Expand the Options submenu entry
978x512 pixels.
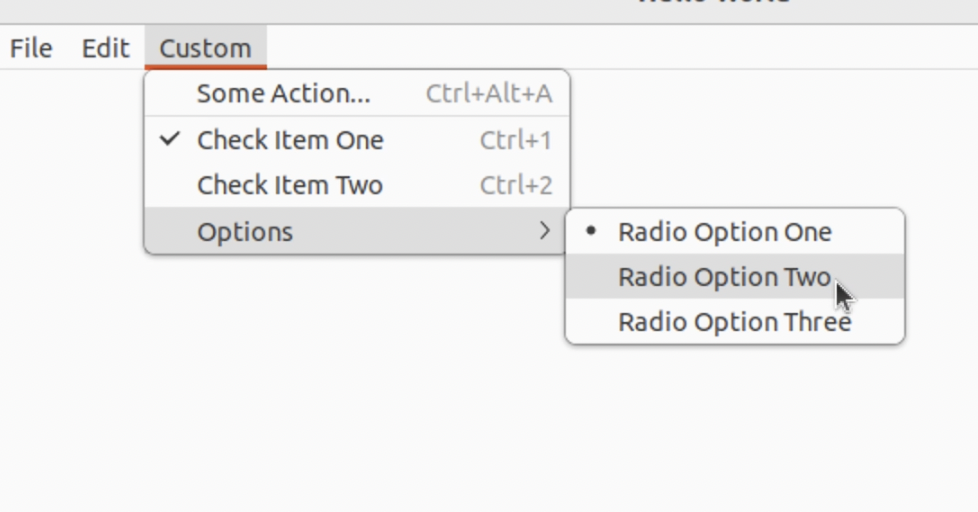pos(245,232)
